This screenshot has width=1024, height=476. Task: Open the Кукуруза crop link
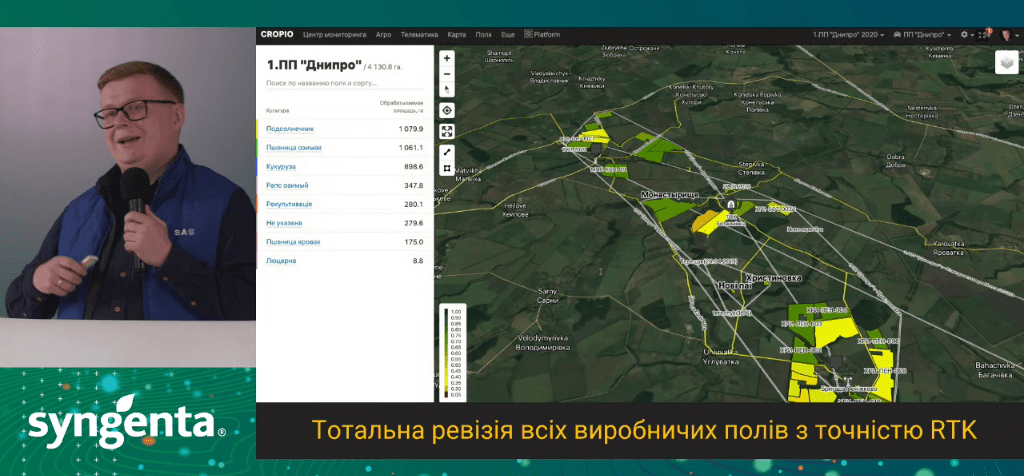click(x=281, y=167)
